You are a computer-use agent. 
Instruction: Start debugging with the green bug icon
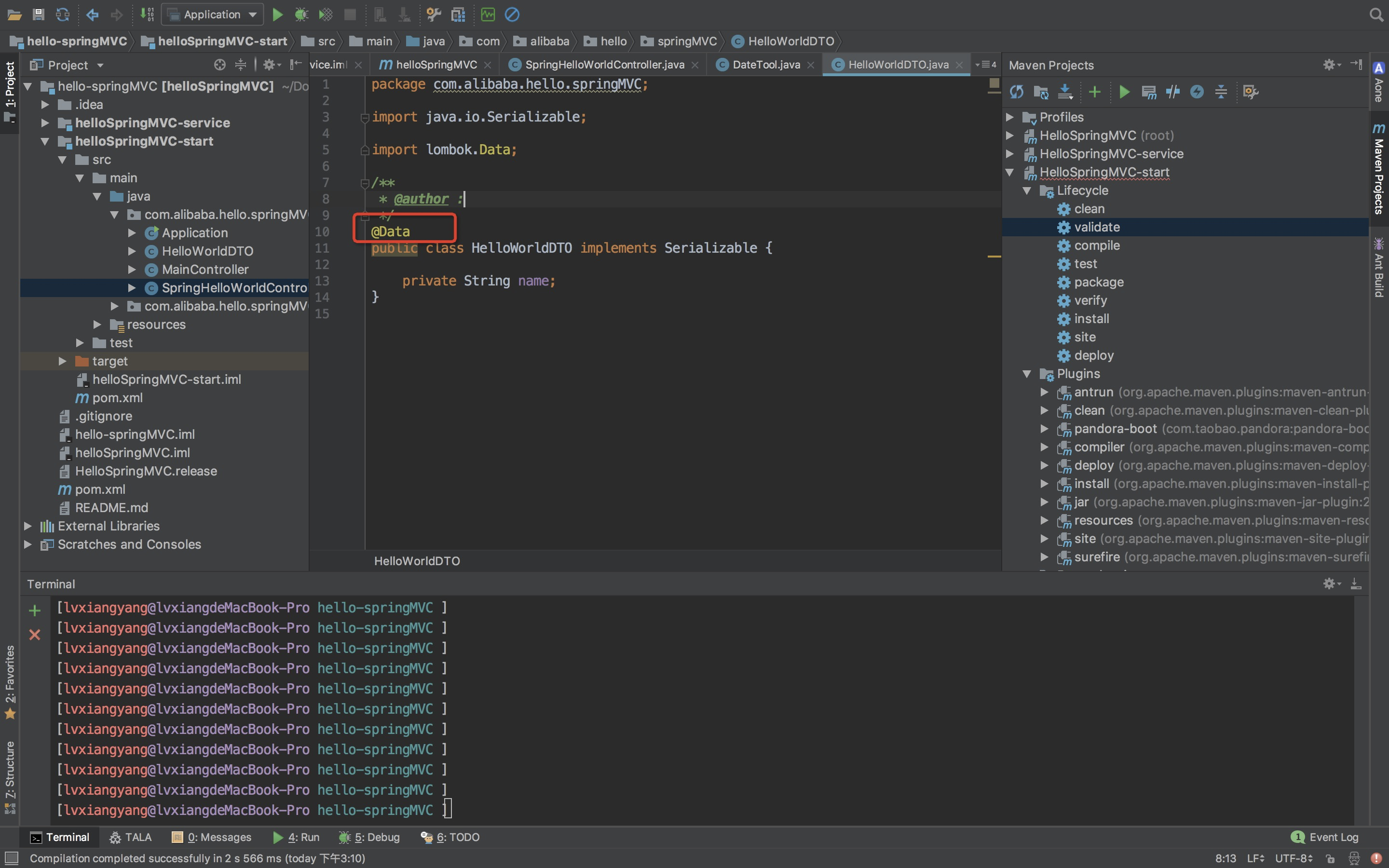(x=301, y=14)
